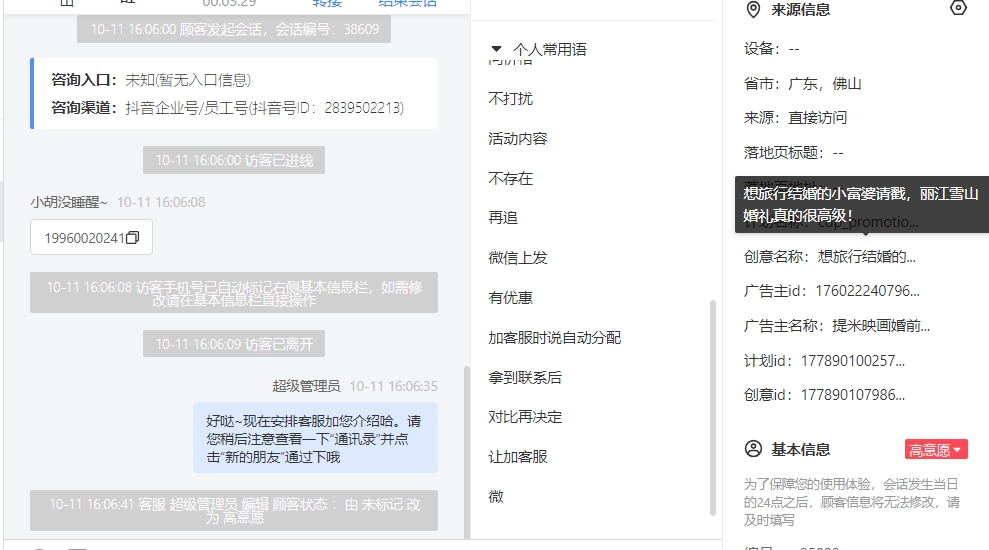Click the session number 38609 notice
The image size is (989, 550).
[x=234, y=29]
